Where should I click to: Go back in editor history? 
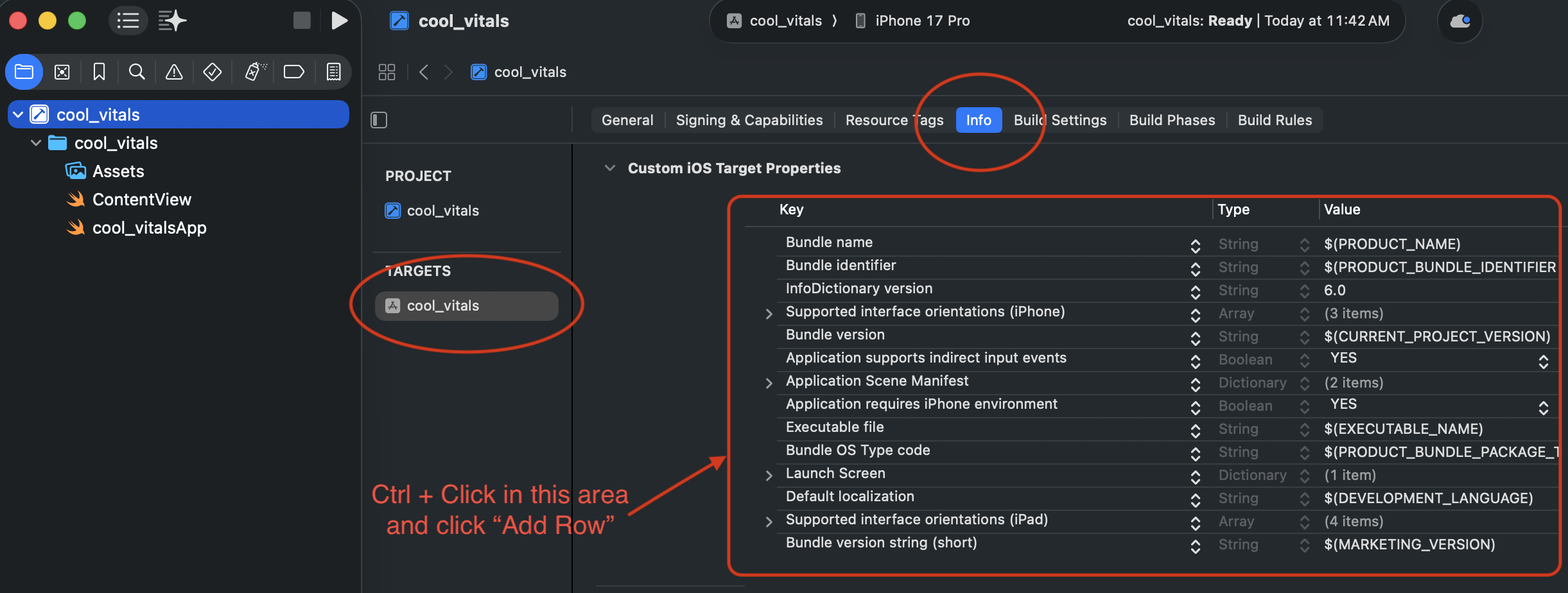pyautogui.click(x=424, y=72)
